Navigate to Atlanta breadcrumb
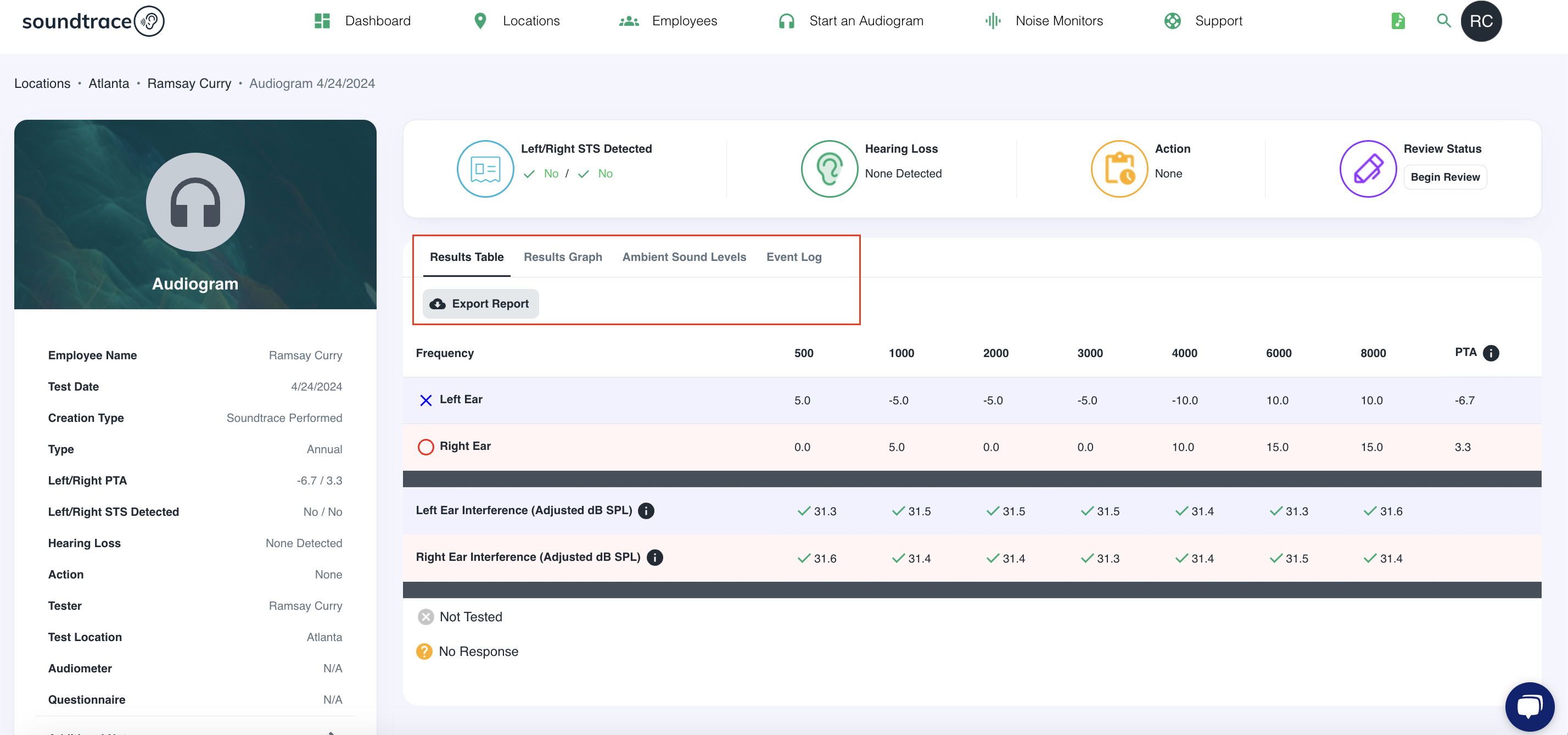 pyautogui.click(x=109, y=83)
